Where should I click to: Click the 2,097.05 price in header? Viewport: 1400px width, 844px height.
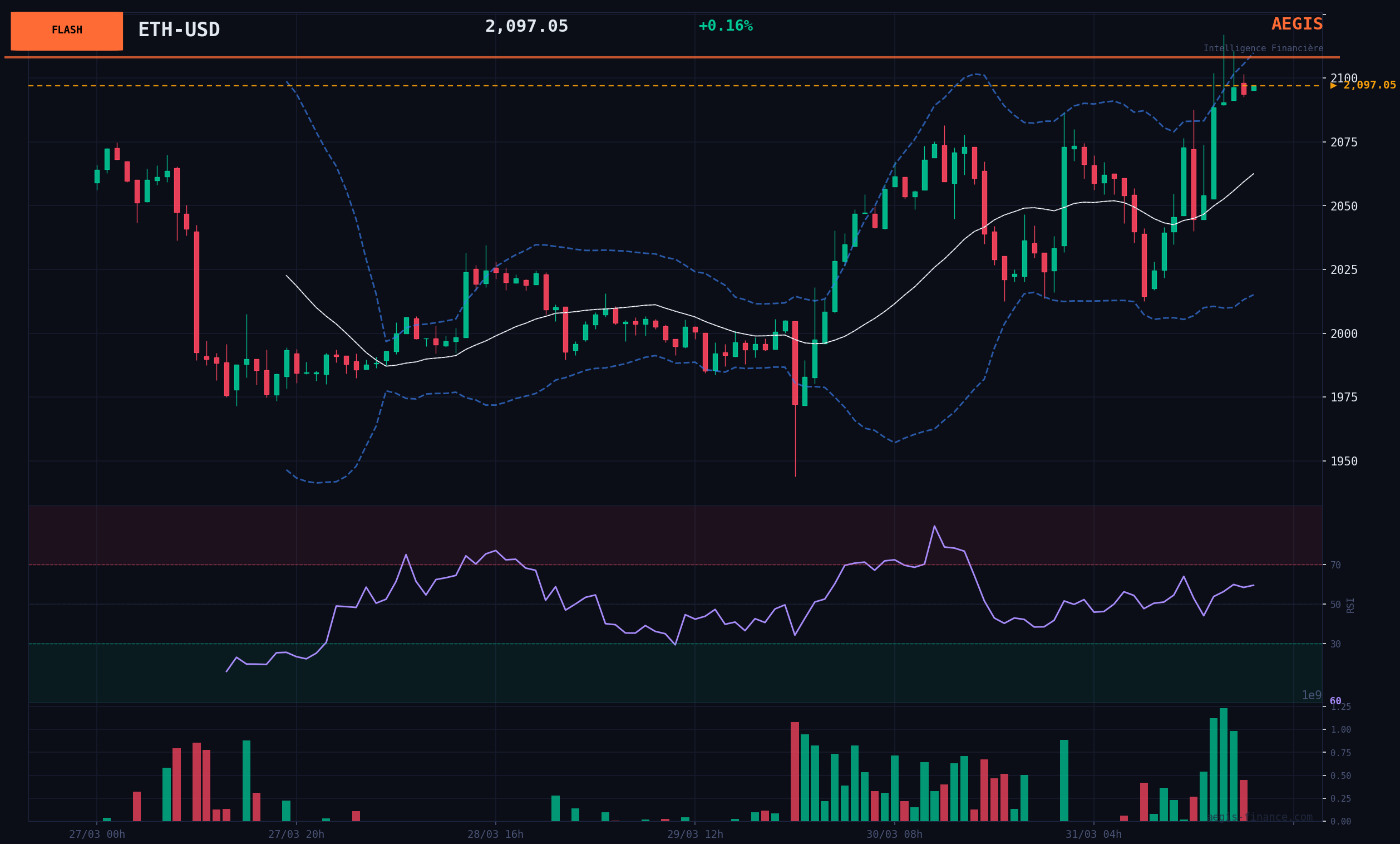coord(526,26)
